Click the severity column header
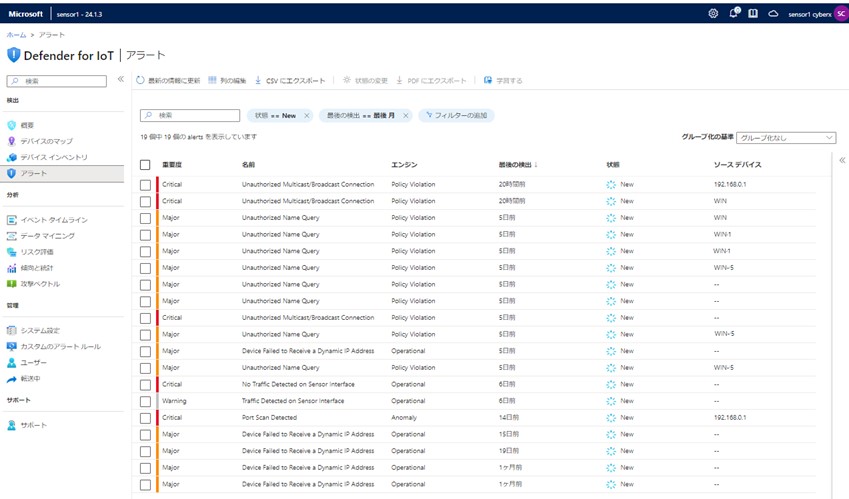Viewport: 849px width, 499px height. [172, 165]
